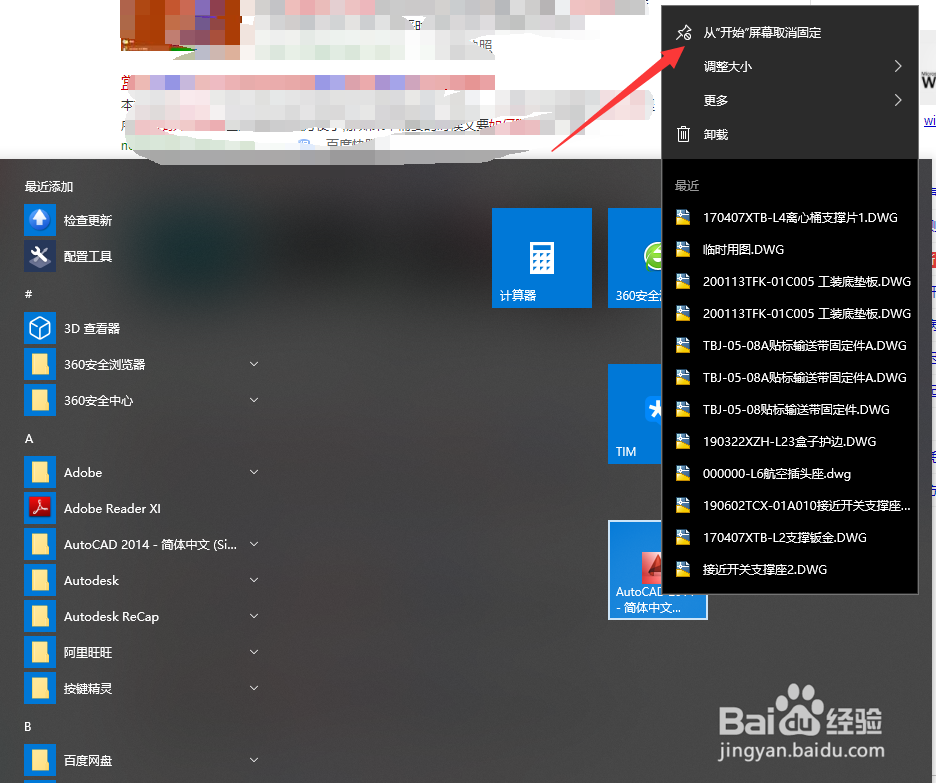
Task: Open recent file 190322XZH-L23盒子护边.DWG name
Action: click(789, 441)
